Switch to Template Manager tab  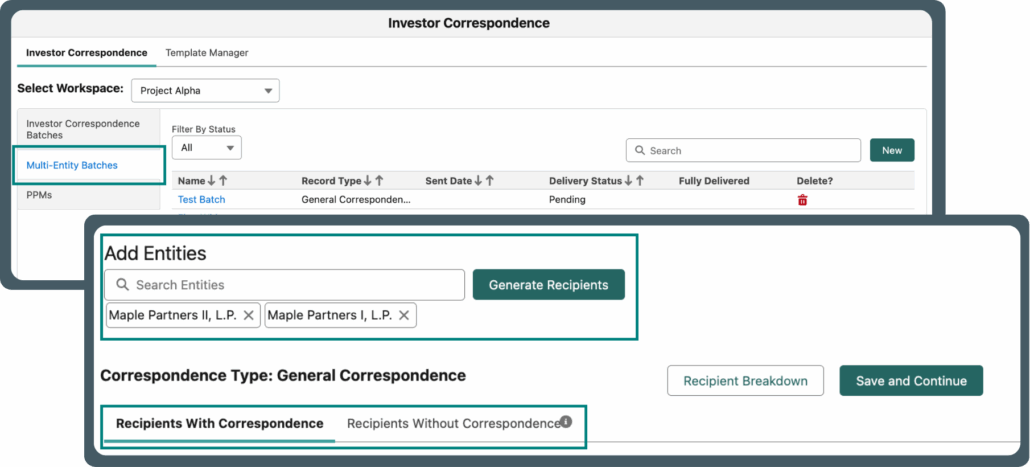tap(207, 53)
